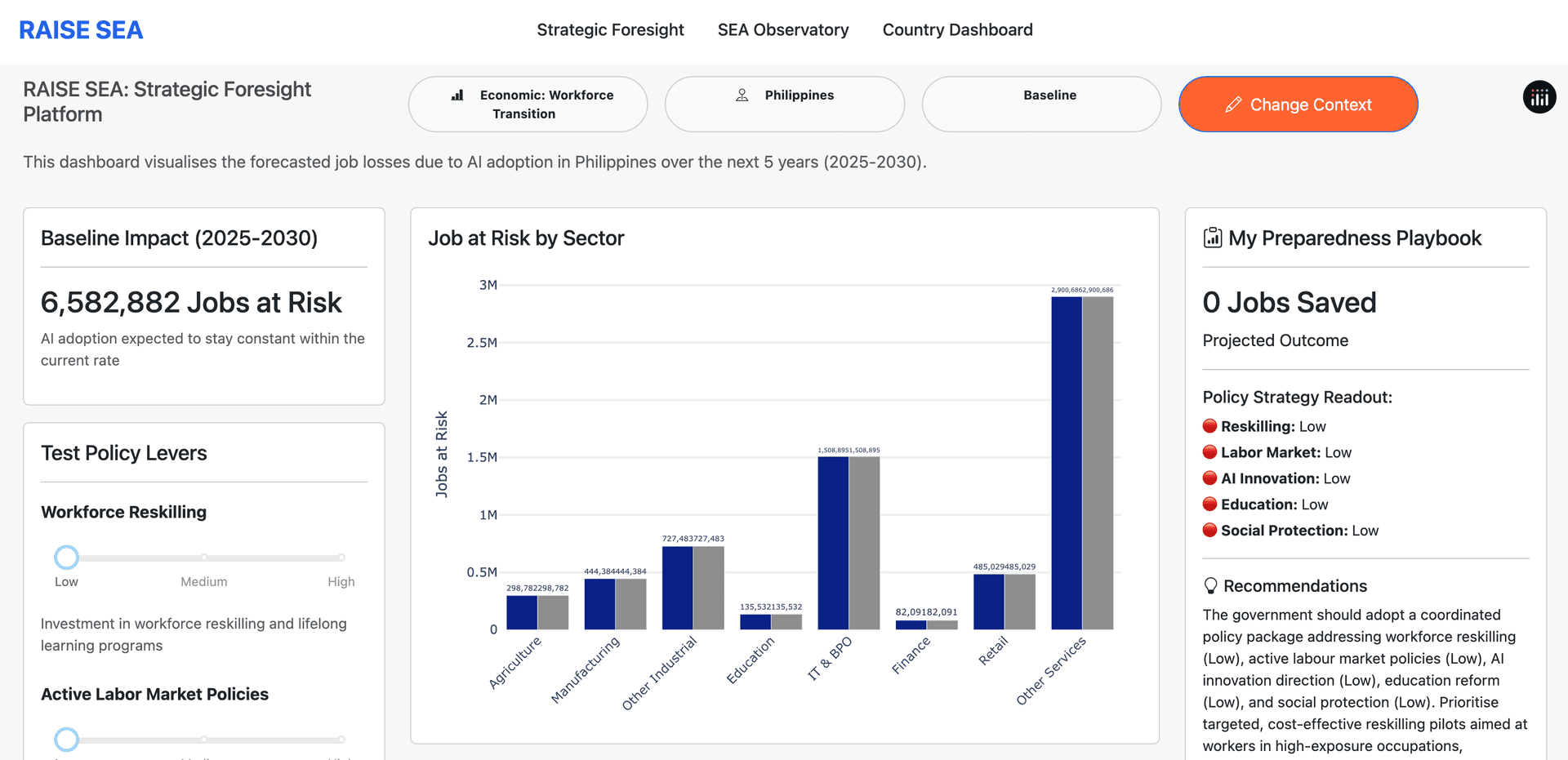Click the red Social Protection status dot
The height and width of the screenshot is (760, 1568).
[x=1209, y=531]
